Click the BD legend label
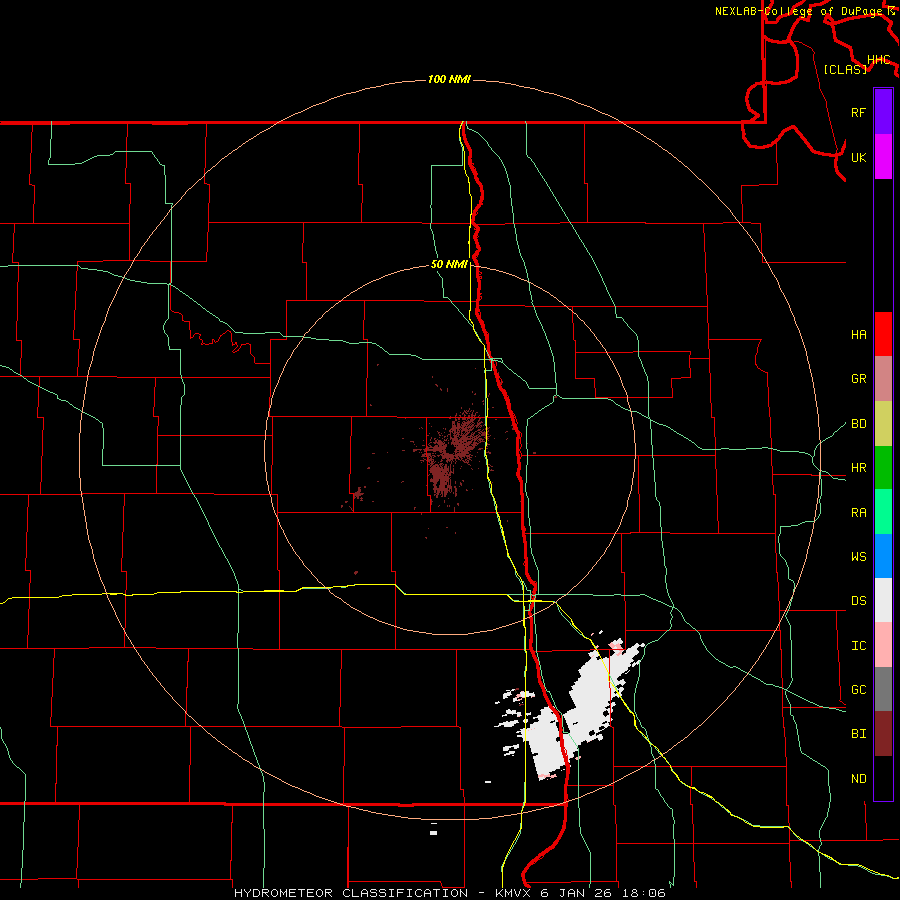Screen dimensions: 900x900 click(x=858, y=424)
